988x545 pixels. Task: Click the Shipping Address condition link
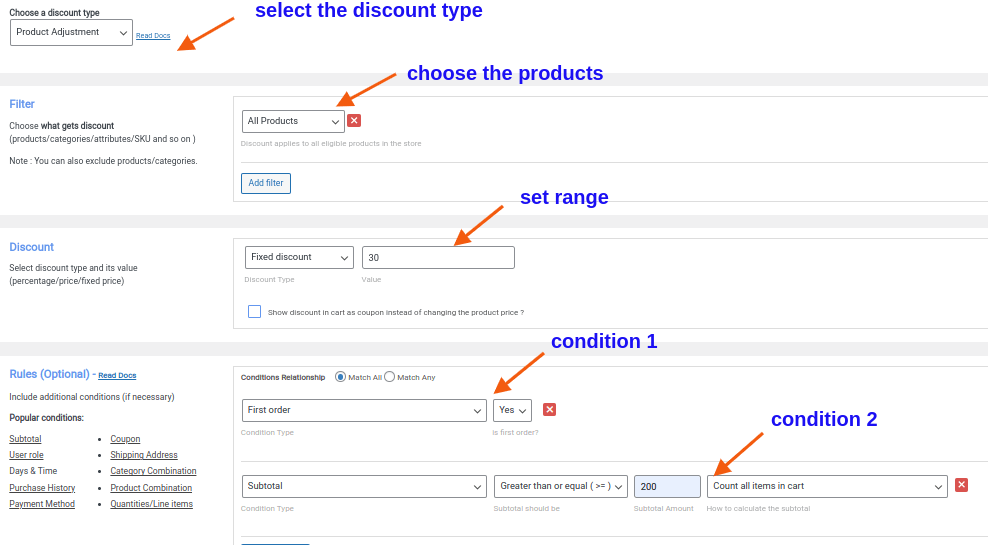coord(143,455)
